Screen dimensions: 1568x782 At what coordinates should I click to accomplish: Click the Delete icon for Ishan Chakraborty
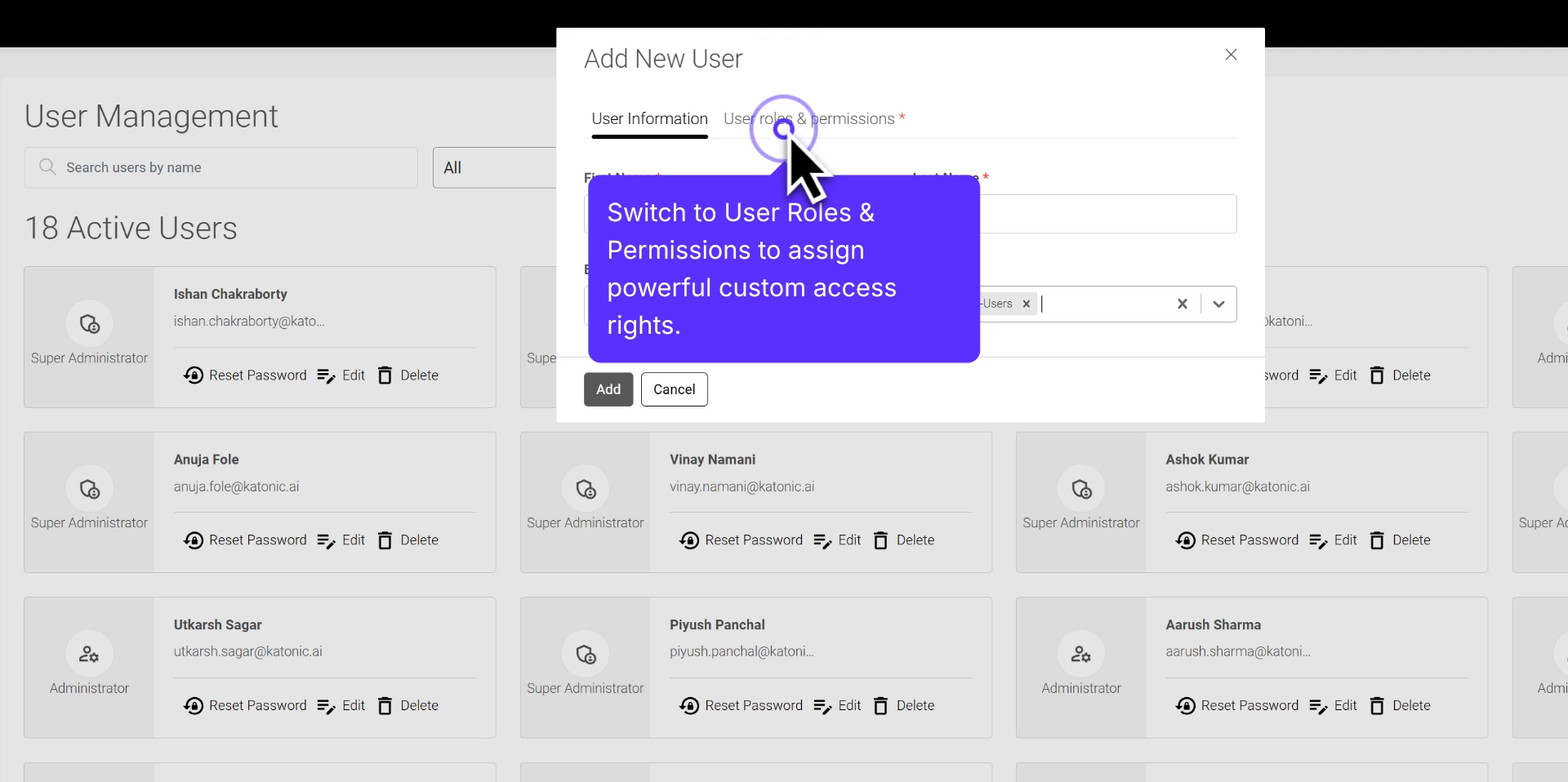click(x=385, y=375)
